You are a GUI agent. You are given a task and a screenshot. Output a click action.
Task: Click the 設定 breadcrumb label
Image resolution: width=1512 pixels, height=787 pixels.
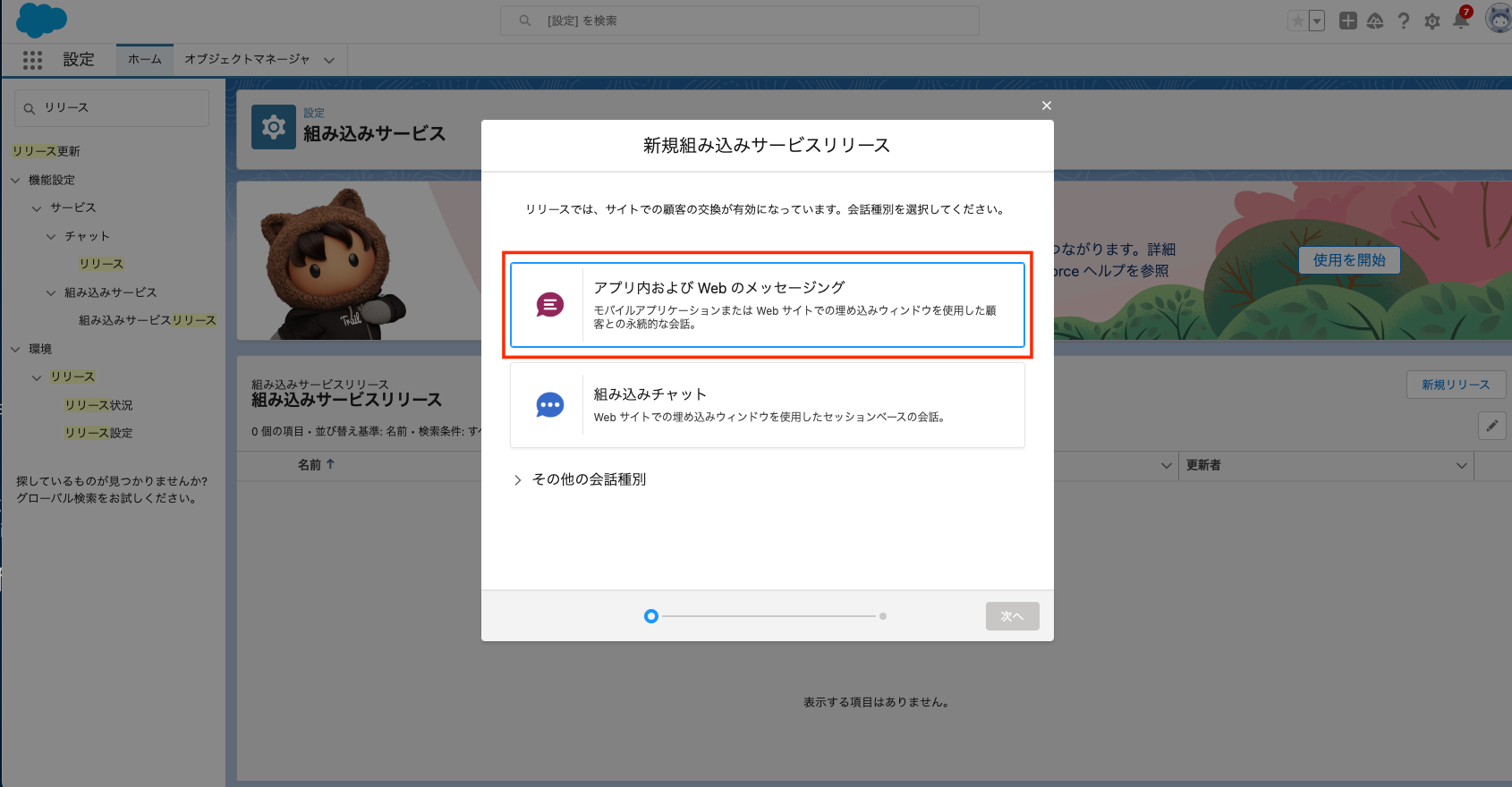(314, 113)
